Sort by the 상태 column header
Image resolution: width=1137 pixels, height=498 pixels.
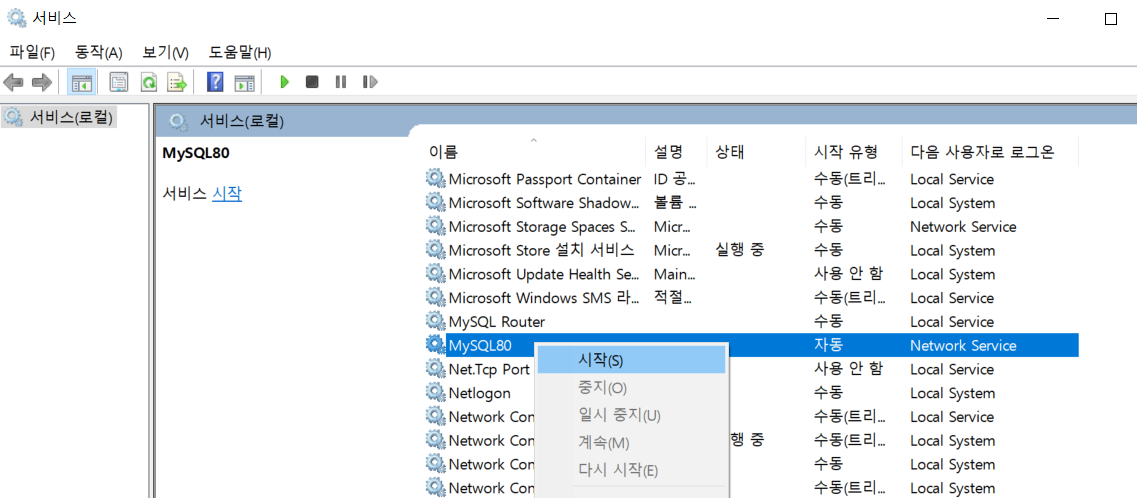[x=756, y=152]
